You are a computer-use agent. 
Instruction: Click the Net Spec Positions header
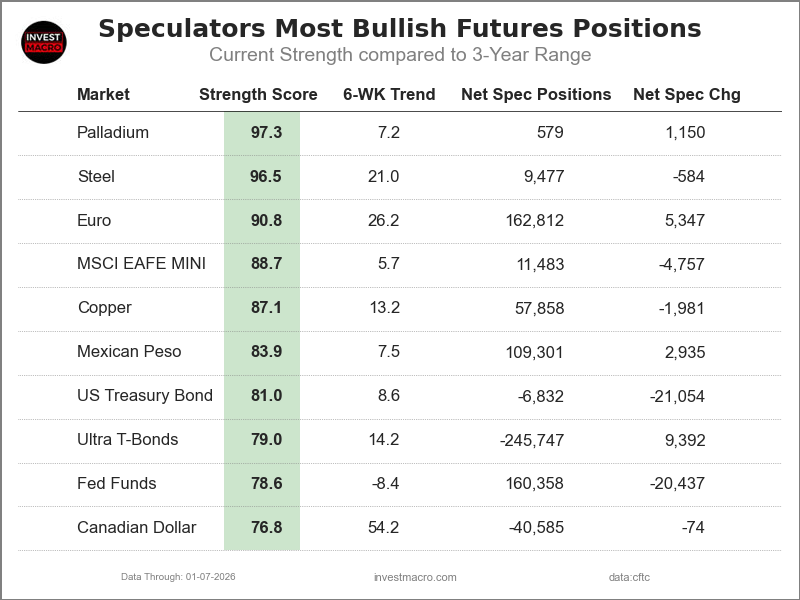pyautogui.click(x=536, y=95)
